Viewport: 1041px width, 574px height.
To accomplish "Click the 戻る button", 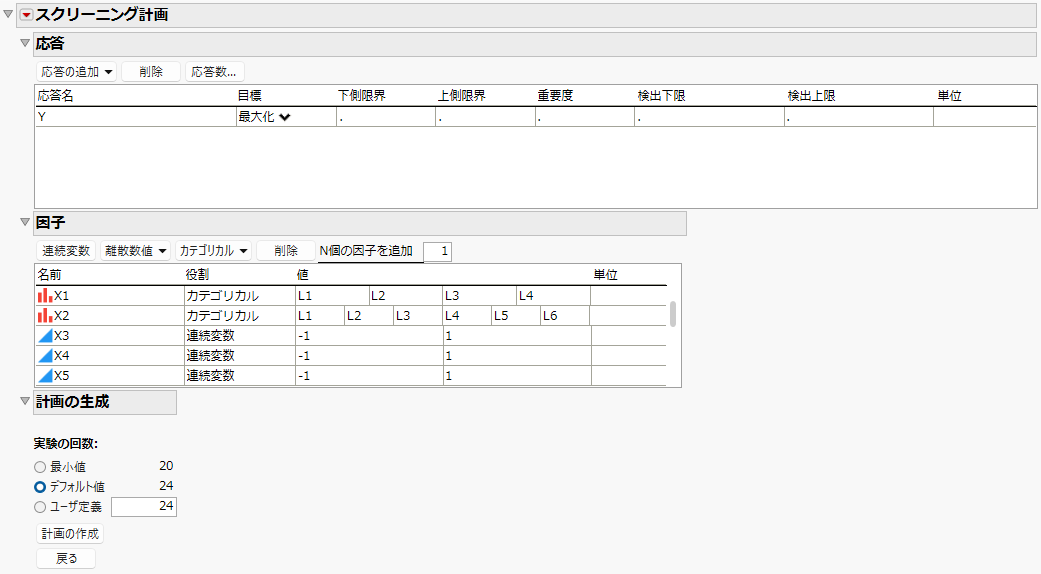I will coord(66,559).
